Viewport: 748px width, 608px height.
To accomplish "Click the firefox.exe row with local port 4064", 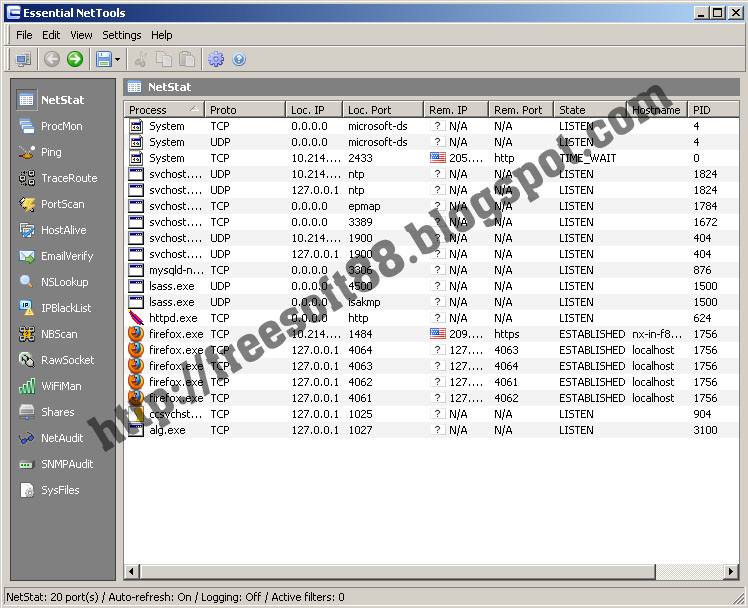I will (x=431, y=350).
